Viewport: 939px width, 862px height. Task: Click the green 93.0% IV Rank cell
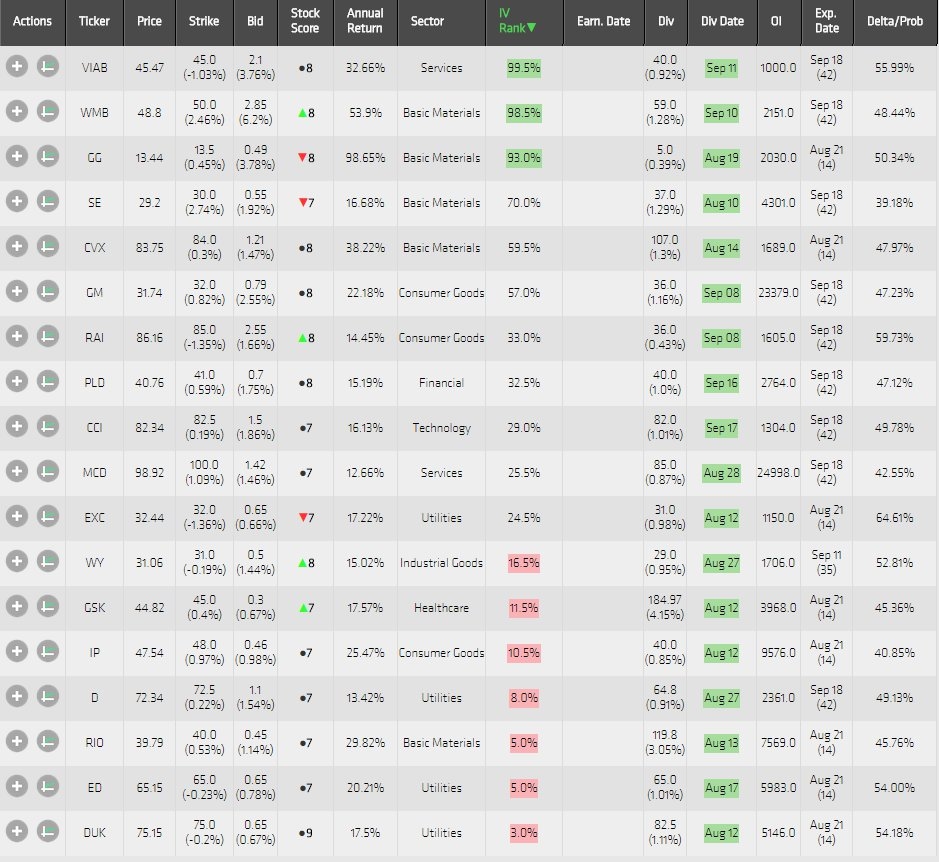(x=523, y=158)
